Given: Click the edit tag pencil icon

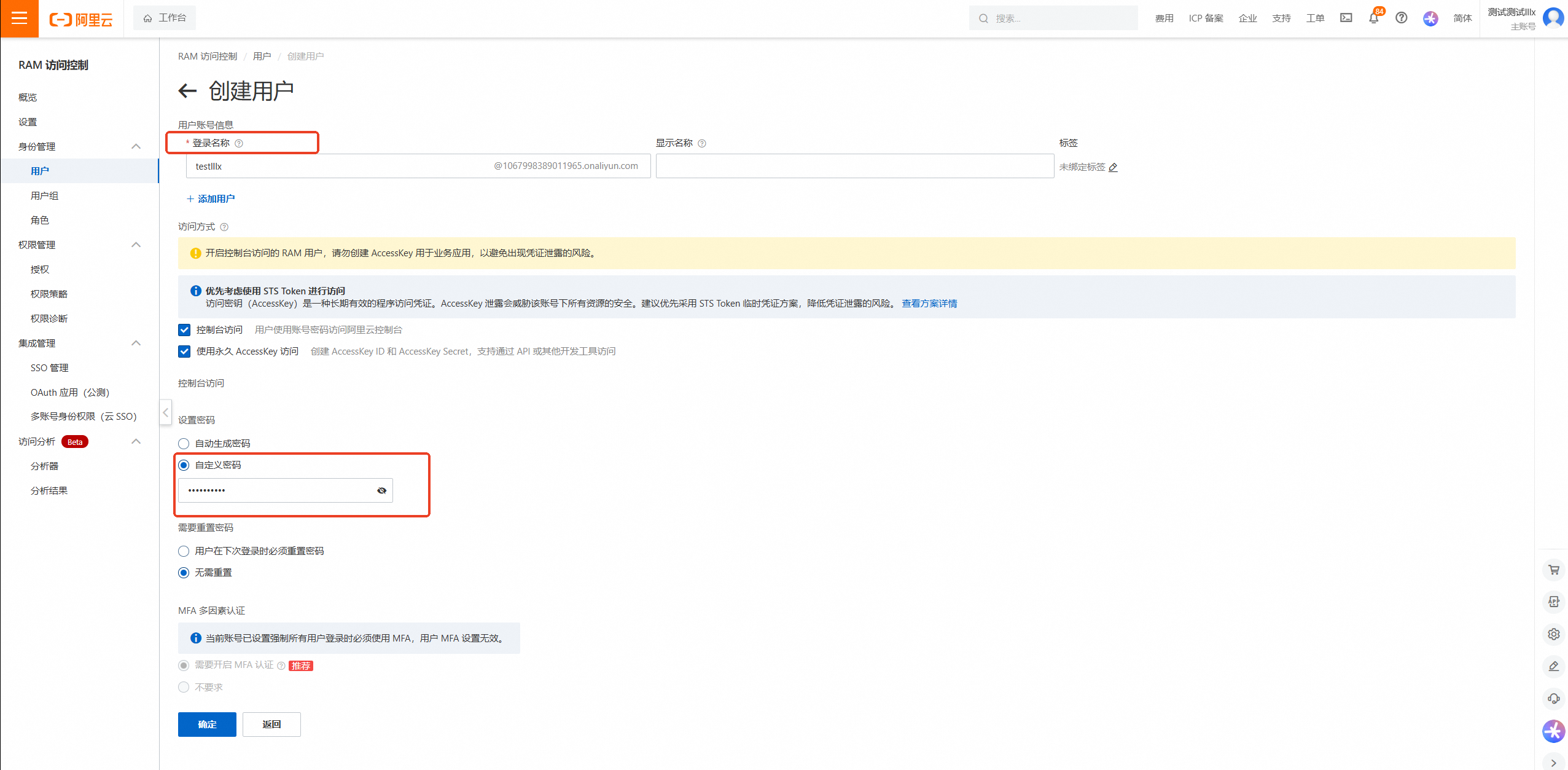Looking at the screenshot, I should (1113, 167).
